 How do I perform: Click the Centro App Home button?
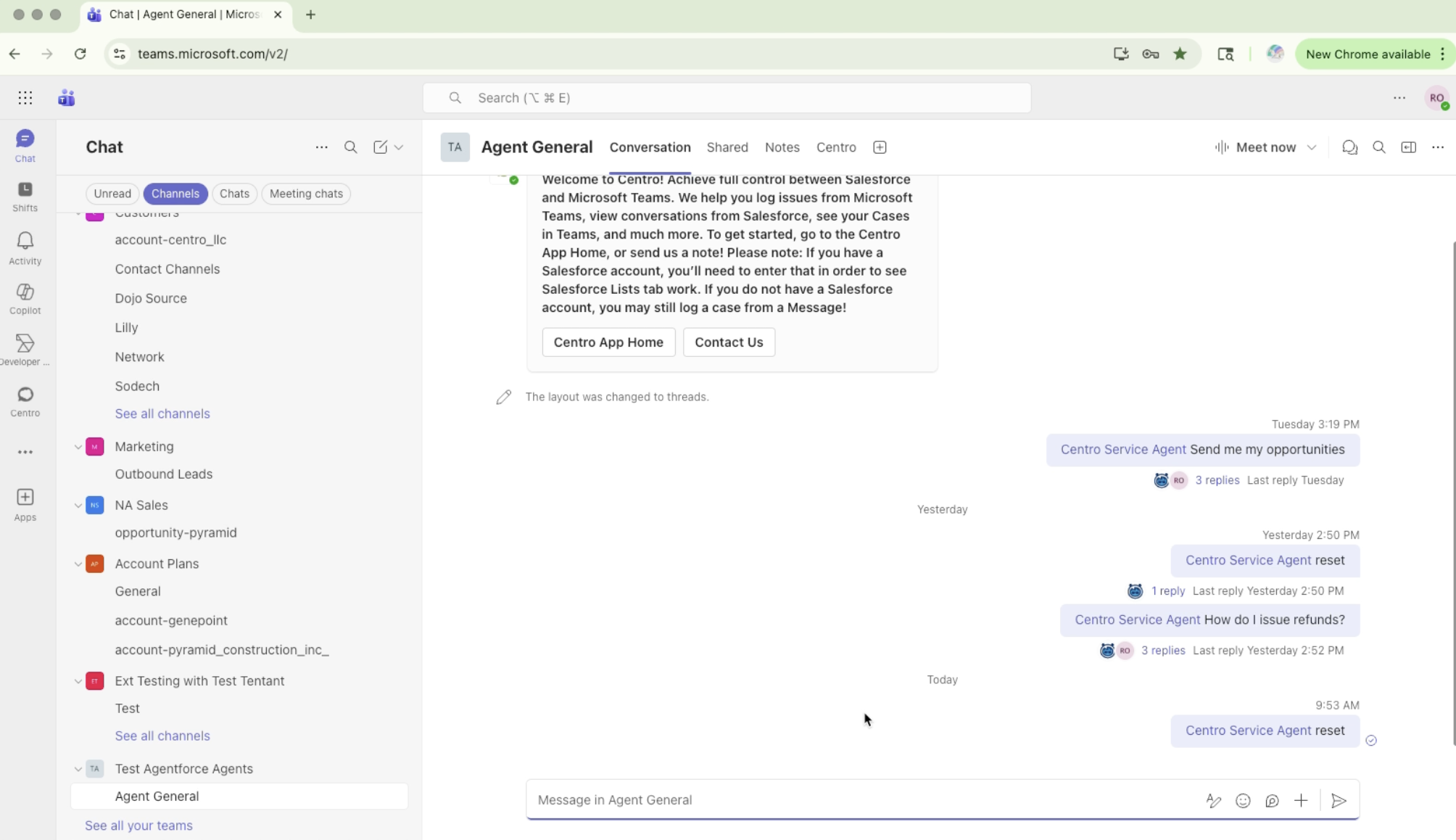pos(608,342)
